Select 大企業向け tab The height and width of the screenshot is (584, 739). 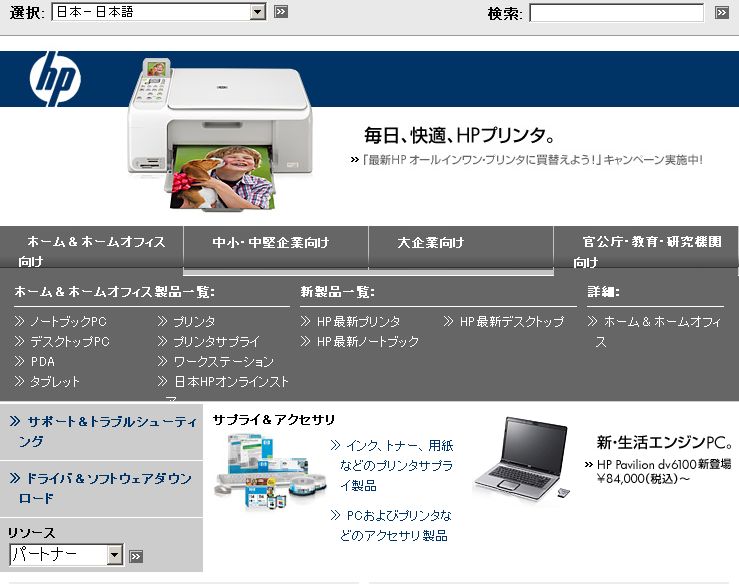[x=461, y=247]
